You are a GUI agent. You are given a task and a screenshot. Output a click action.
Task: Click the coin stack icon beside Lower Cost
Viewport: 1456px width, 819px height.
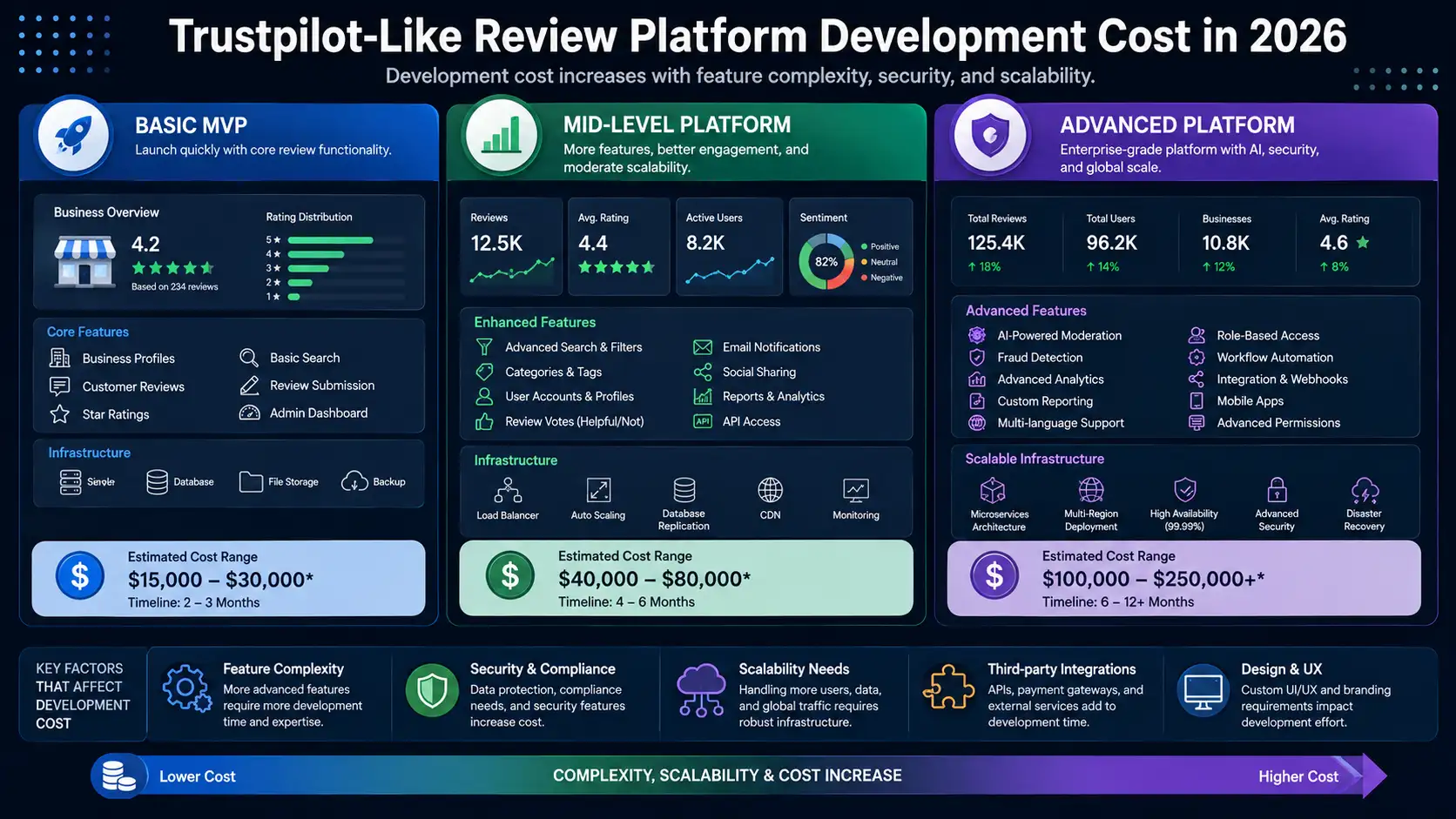118,775
